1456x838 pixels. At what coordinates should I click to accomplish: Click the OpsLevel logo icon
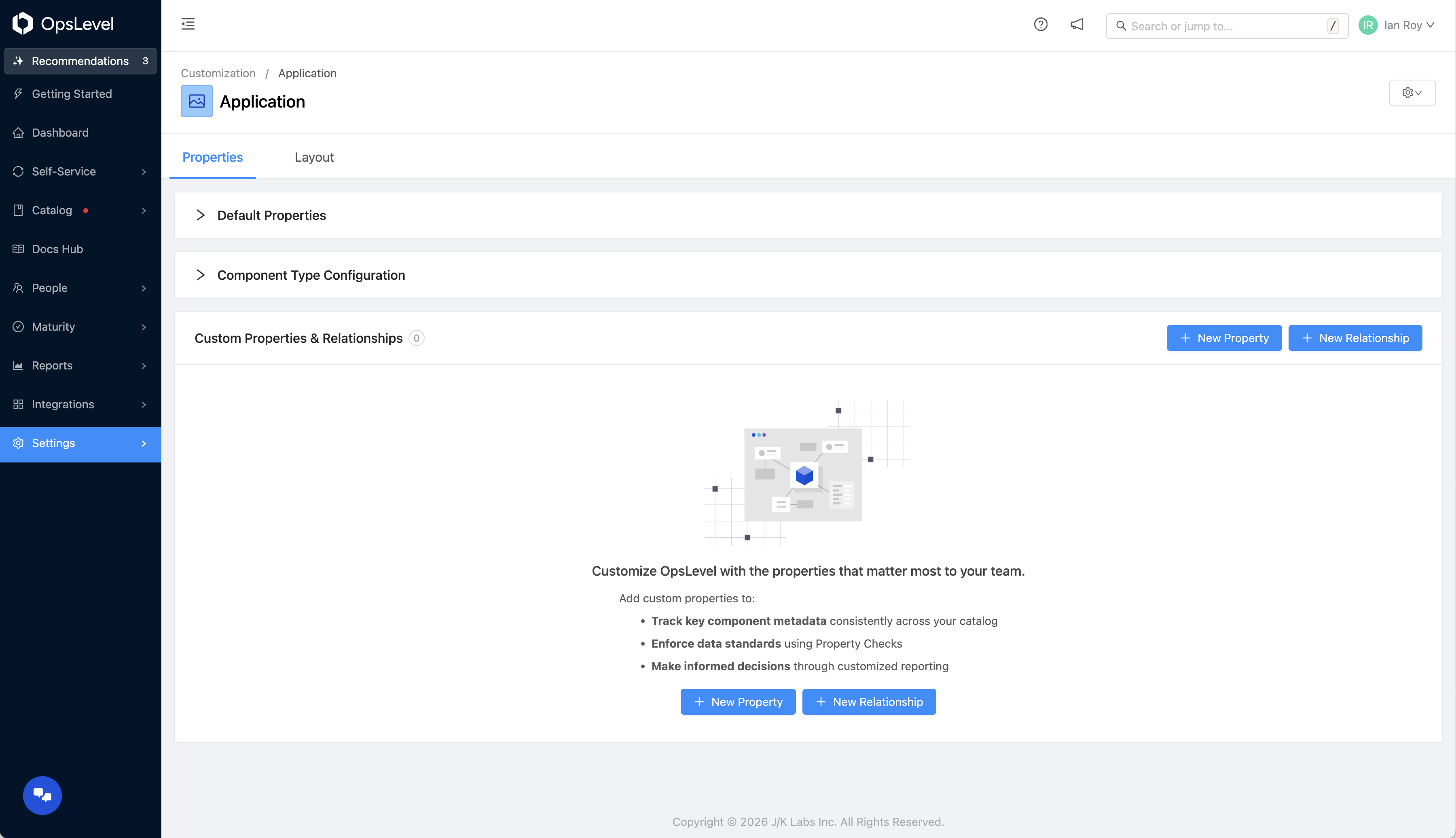pos(23,23)
